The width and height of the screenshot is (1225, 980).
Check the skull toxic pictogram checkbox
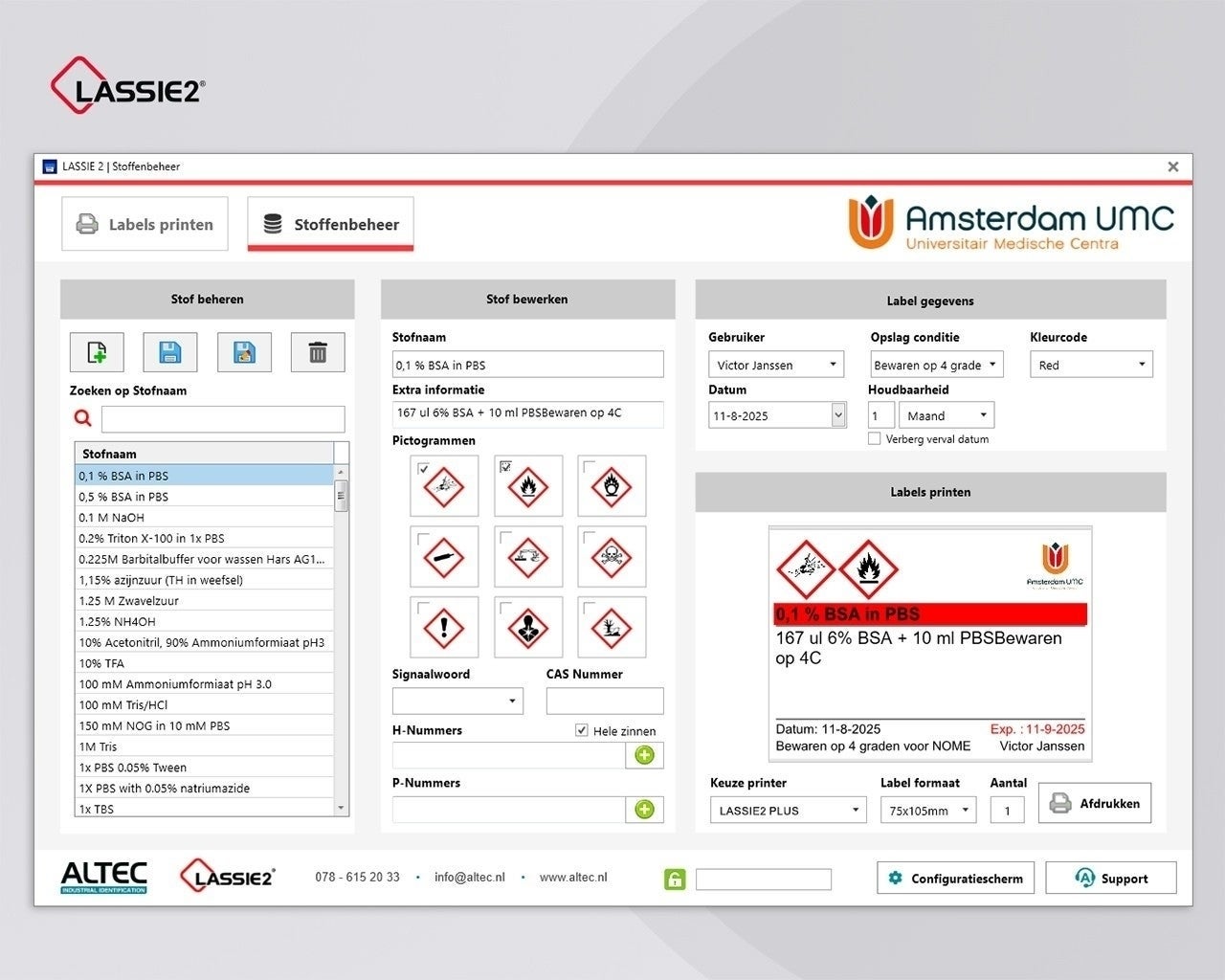(590, 538)
